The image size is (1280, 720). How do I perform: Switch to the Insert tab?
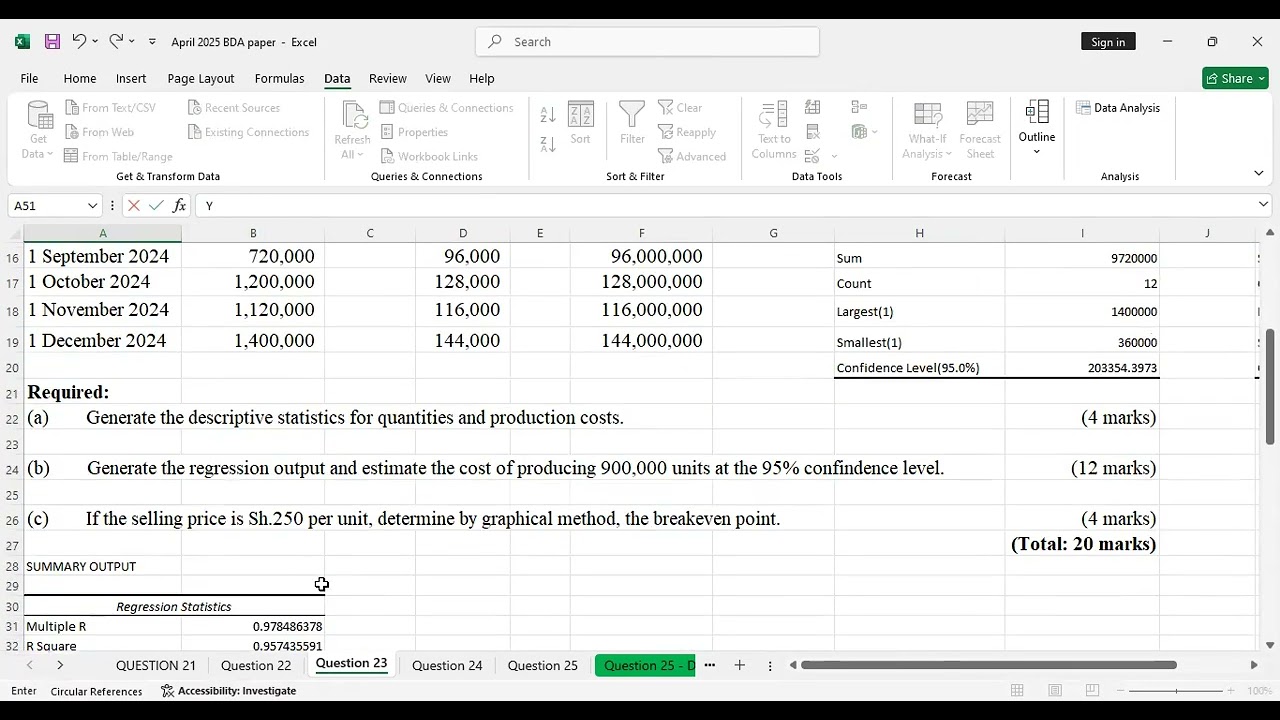point(131,78)
